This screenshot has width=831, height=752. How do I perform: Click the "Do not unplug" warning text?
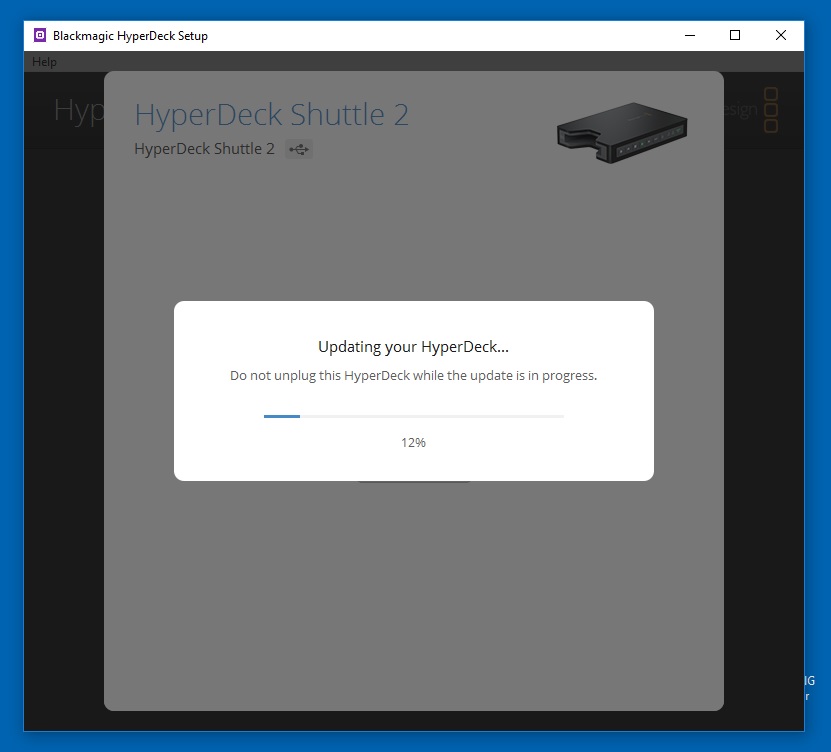pyautogui.click(x=413, y=376)
